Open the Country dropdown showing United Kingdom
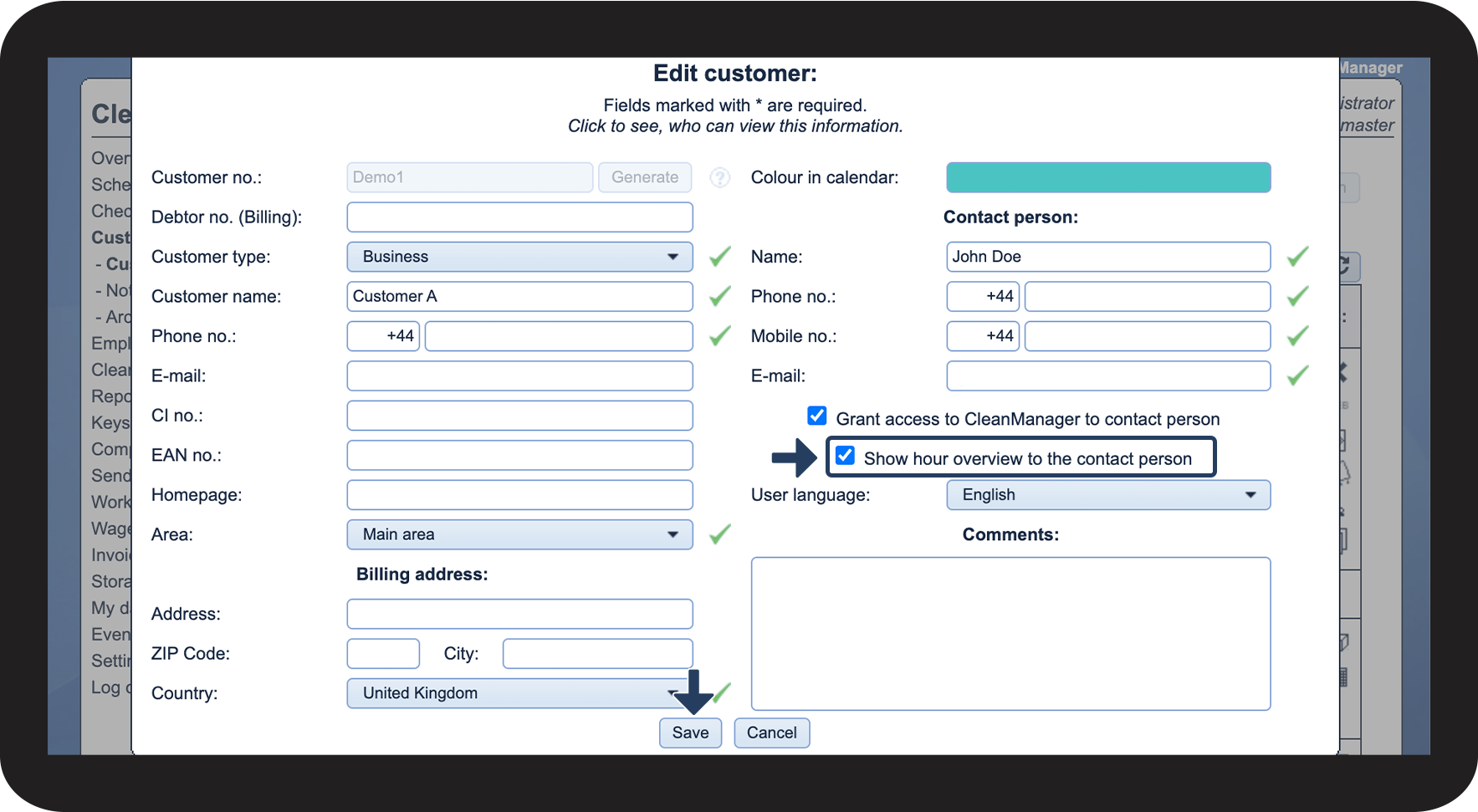 point(519,693)
